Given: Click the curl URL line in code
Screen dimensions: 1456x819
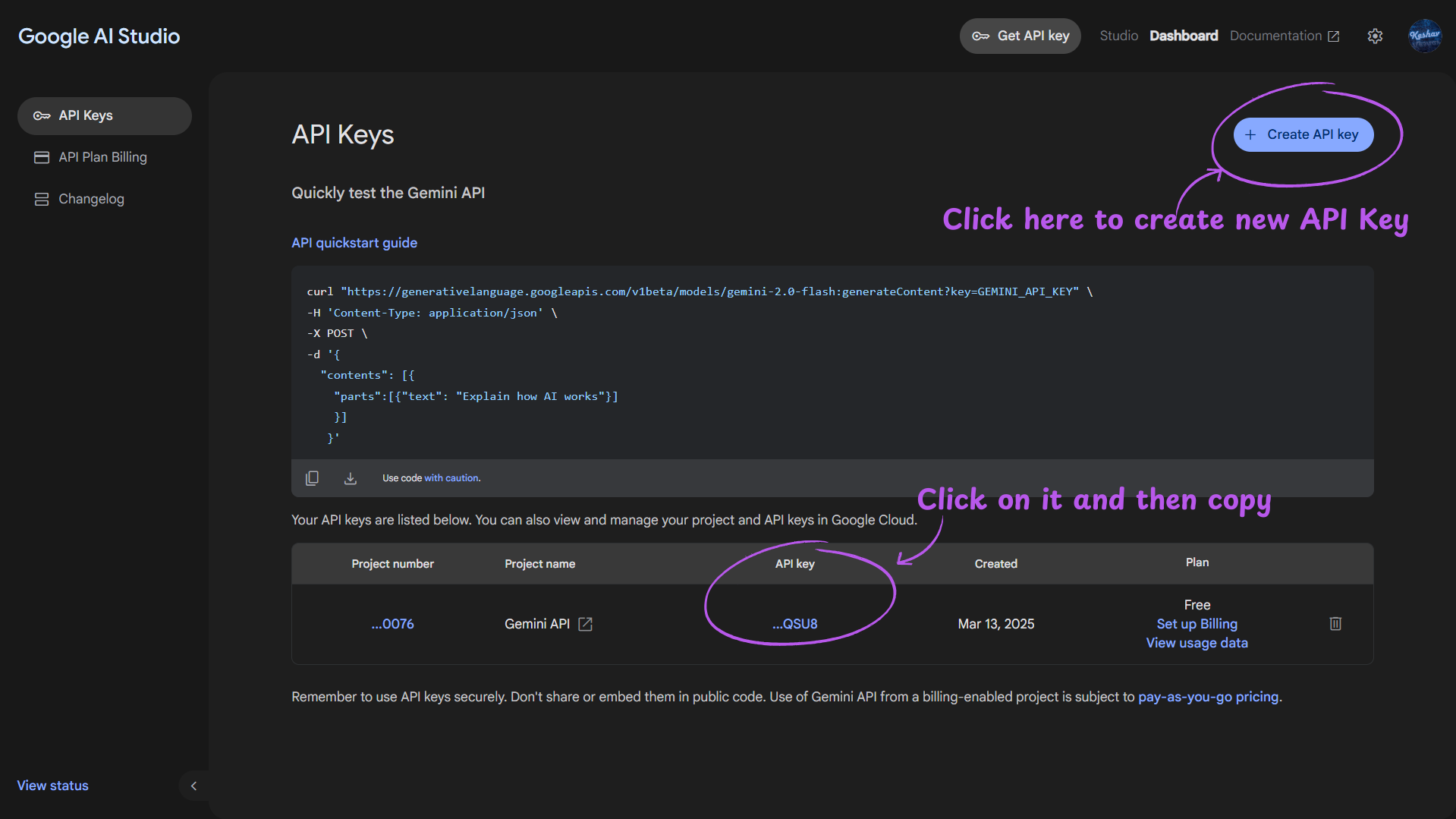Looking at the screenshot, I should tap(700, 291).
